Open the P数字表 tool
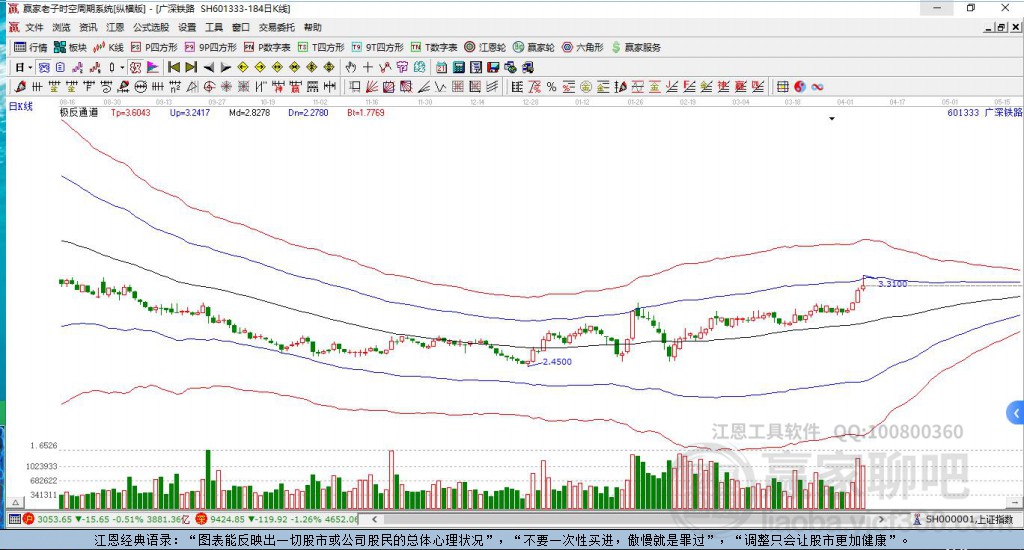The height and width of the screenshot is (550, 1024). (x=267, y=47)
